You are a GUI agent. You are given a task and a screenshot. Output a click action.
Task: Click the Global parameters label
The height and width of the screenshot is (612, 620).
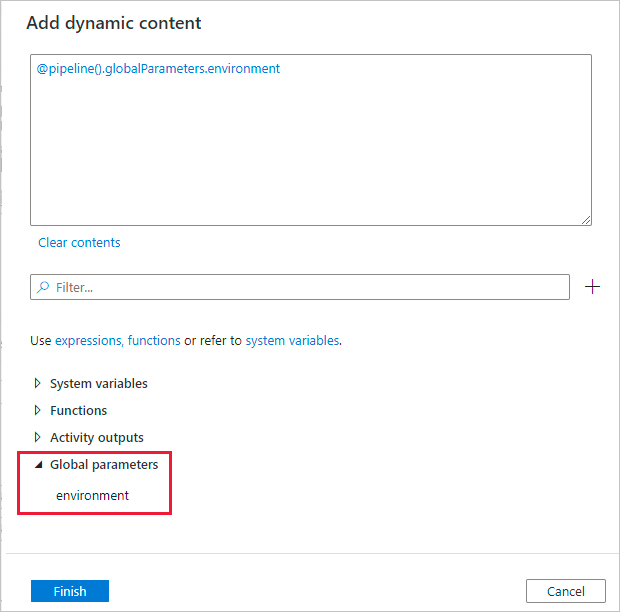104,464
